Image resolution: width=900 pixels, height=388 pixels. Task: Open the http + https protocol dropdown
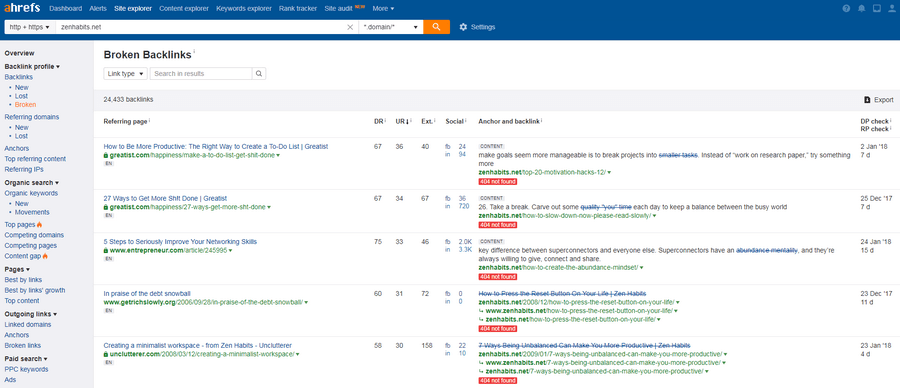30,27
